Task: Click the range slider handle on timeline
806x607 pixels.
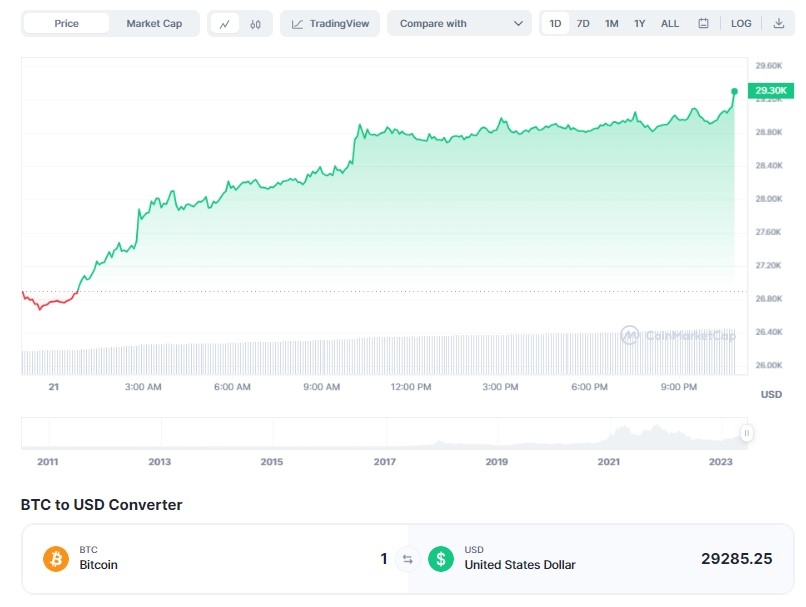Action: tap(746, 433)
